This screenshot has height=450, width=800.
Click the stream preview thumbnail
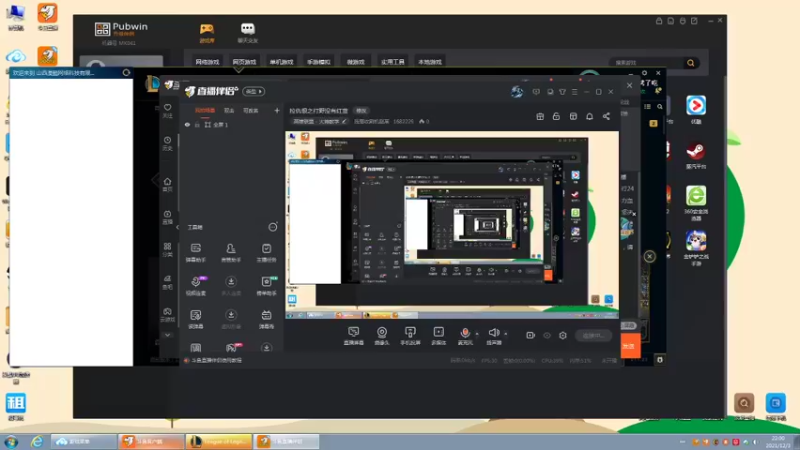point(452,225)
